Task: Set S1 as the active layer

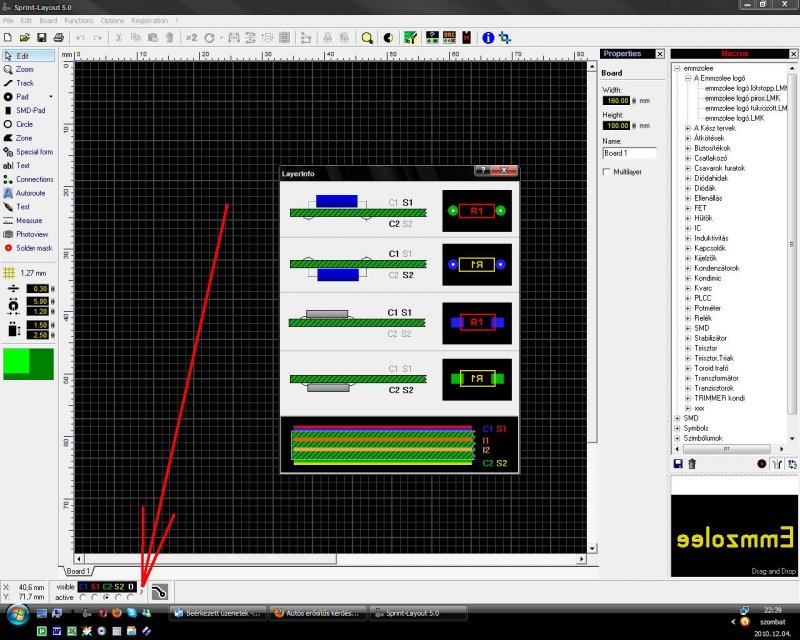Action: (x=94, y=598)
